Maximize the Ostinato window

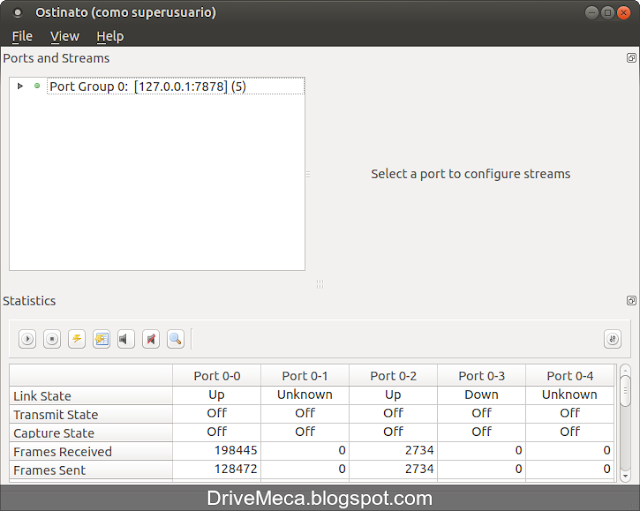point(608,13)
